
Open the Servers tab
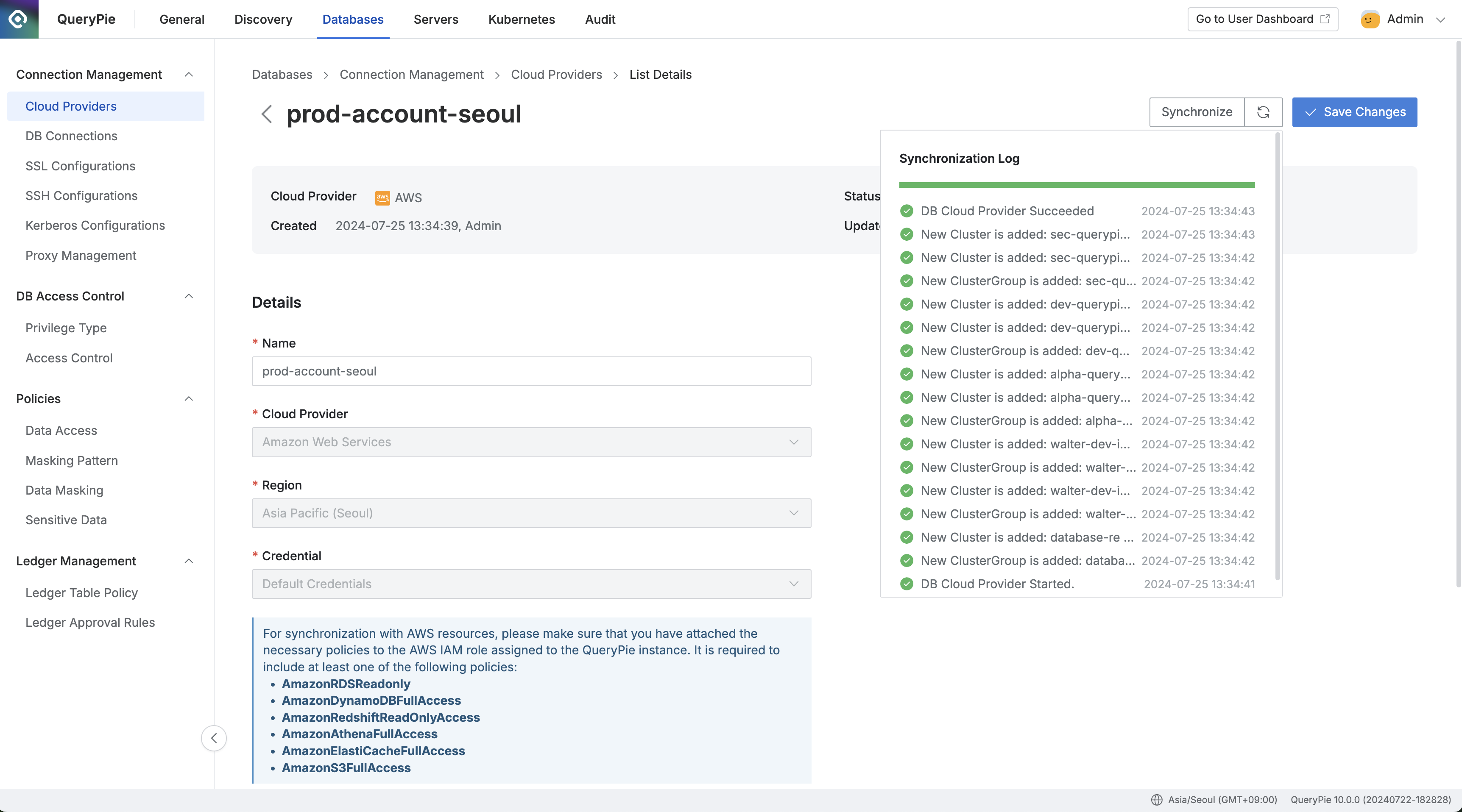tap(436, 19)
